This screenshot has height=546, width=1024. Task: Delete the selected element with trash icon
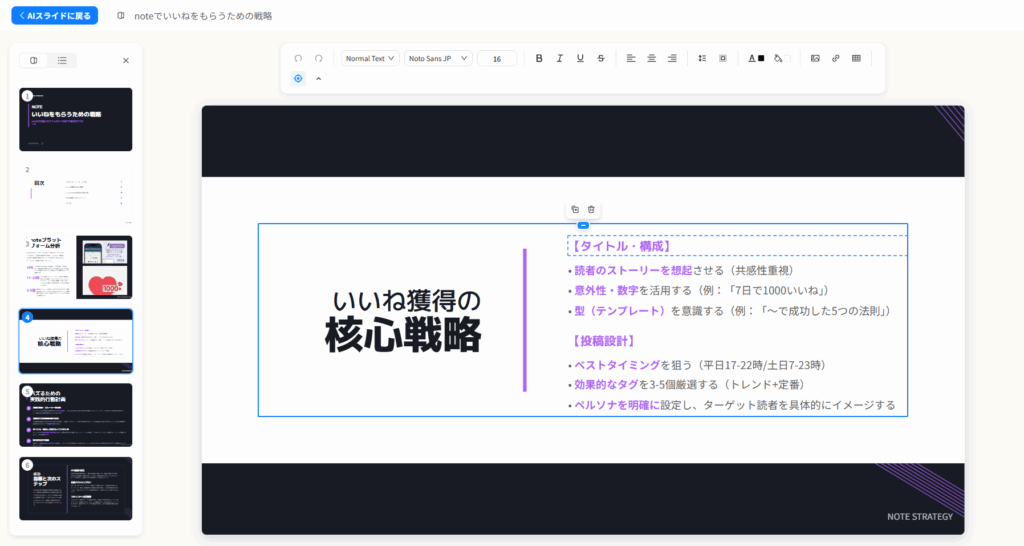591,209
